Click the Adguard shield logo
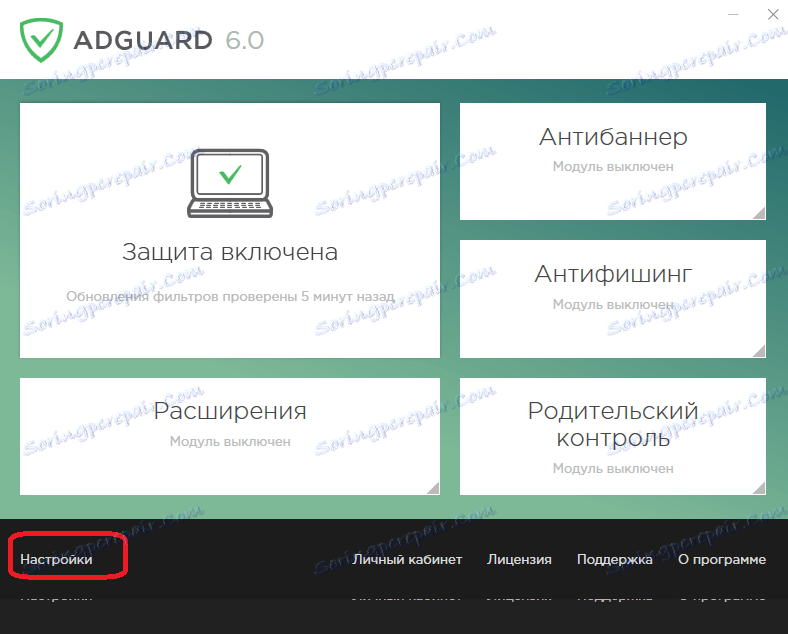The height and width of the screenshot is (634, 788). 41,40
